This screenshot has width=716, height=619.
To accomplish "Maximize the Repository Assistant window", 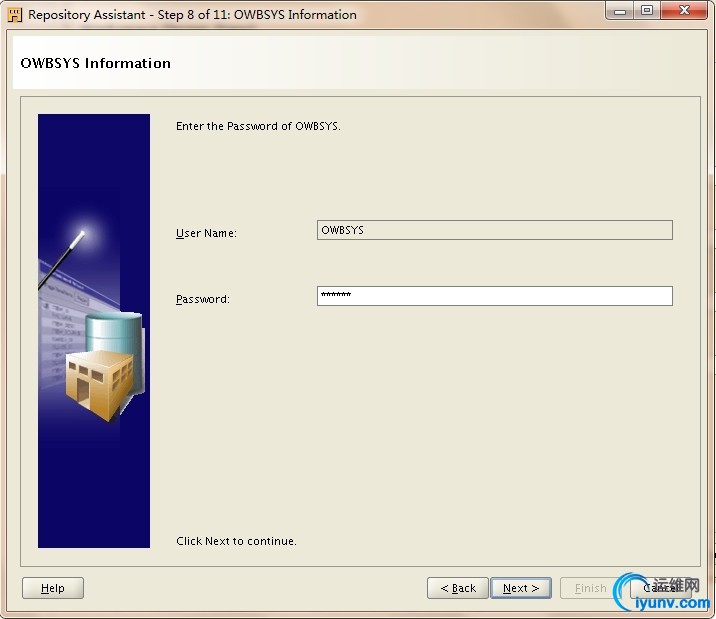I will point(647,11).
